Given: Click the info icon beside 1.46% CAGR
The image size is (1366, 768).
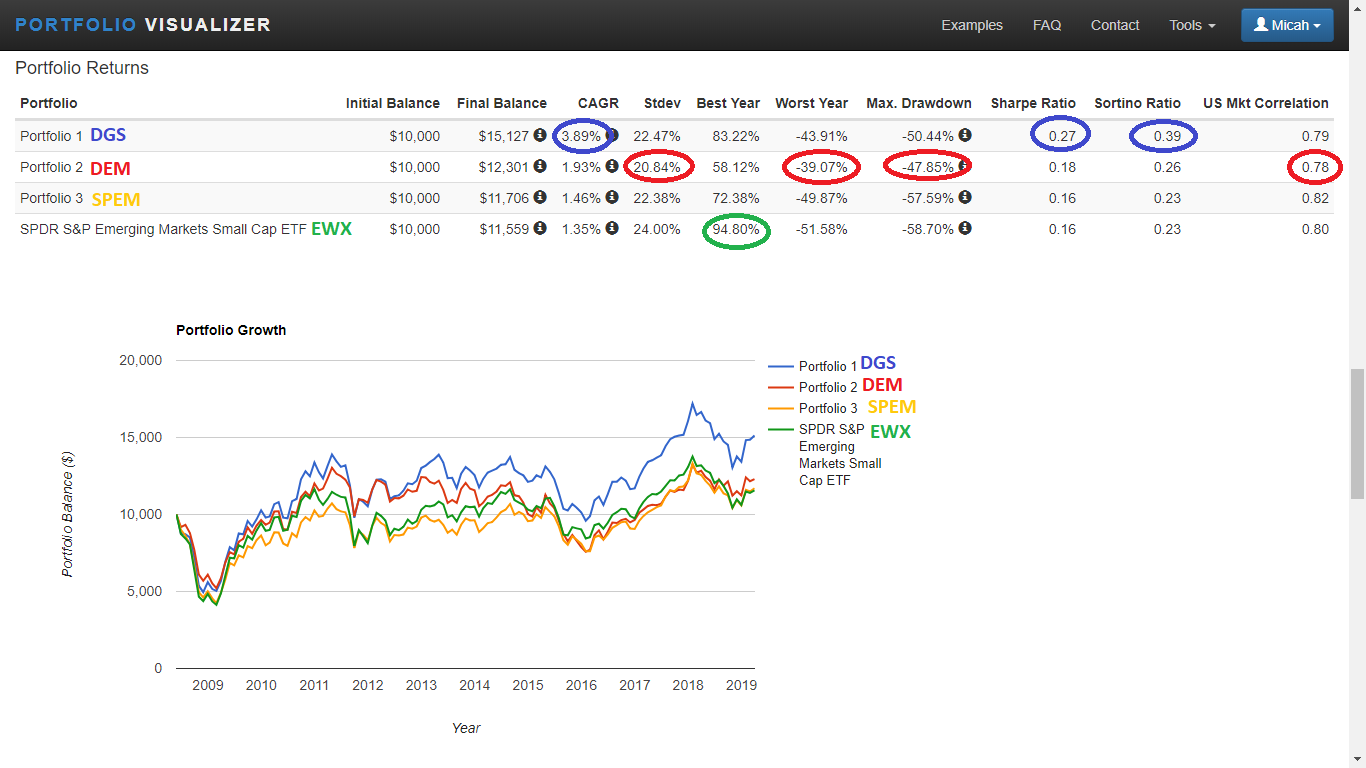Looking at the screenshot, I should click(612, 198).
